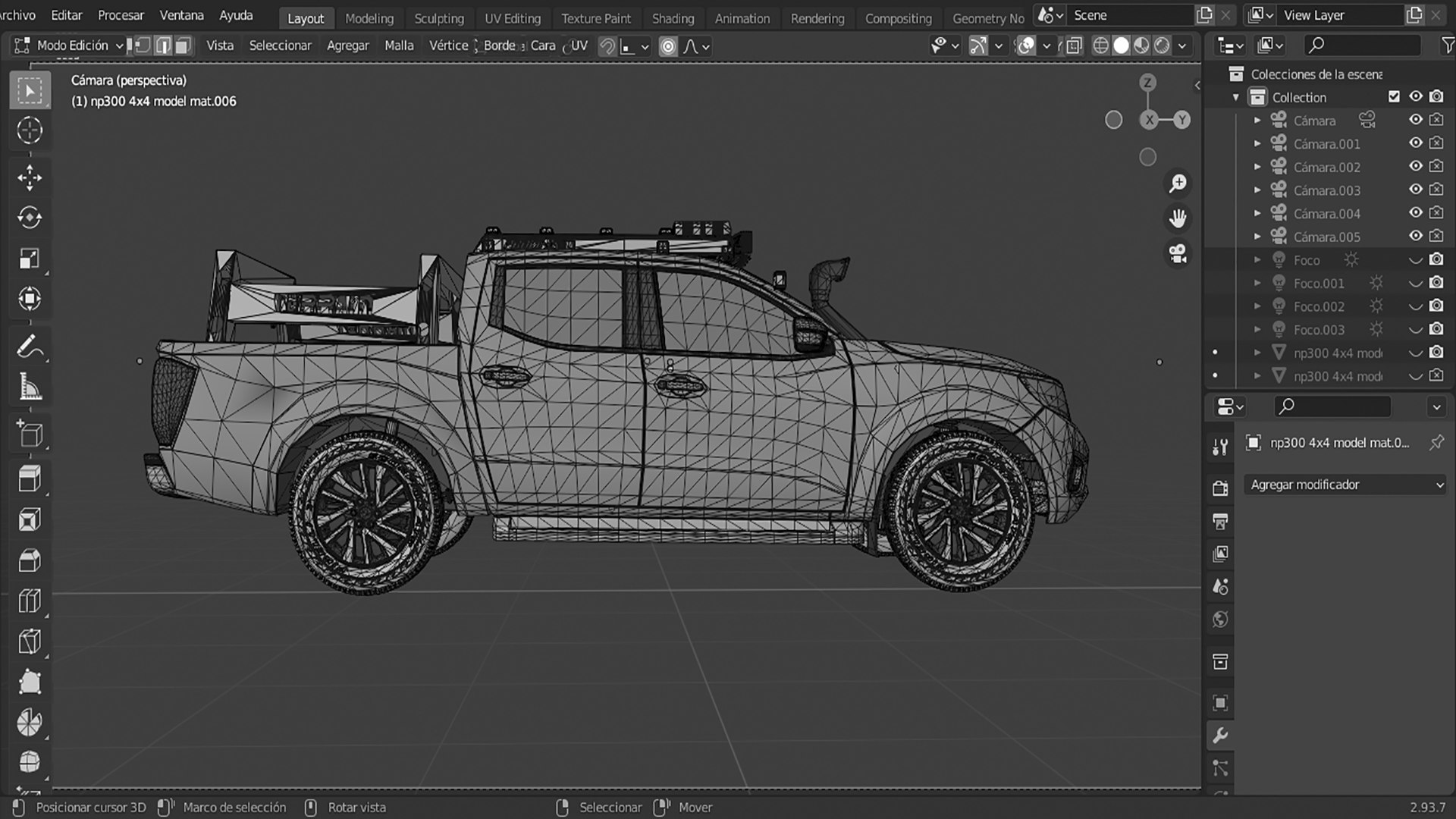The width and height of the screenshot is (1456, 819).
Task: Disable Foco.002 in renders camera icon
Action: tap(1436, 306)
